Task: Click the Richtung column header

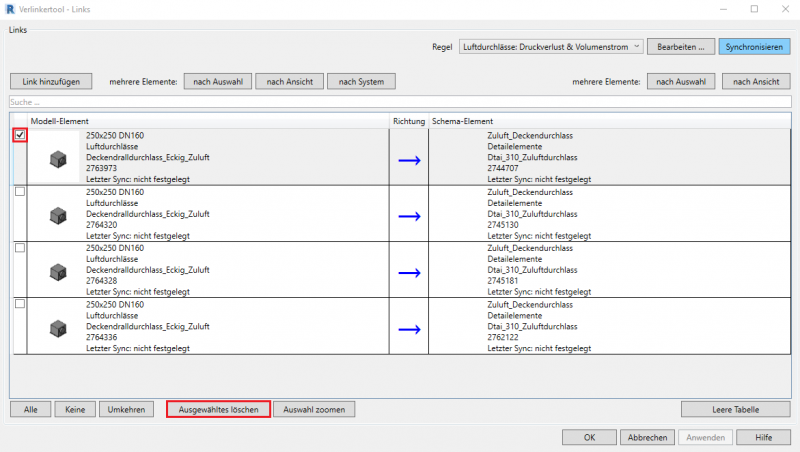Action: pyautogui.click(x=409, y=121)
